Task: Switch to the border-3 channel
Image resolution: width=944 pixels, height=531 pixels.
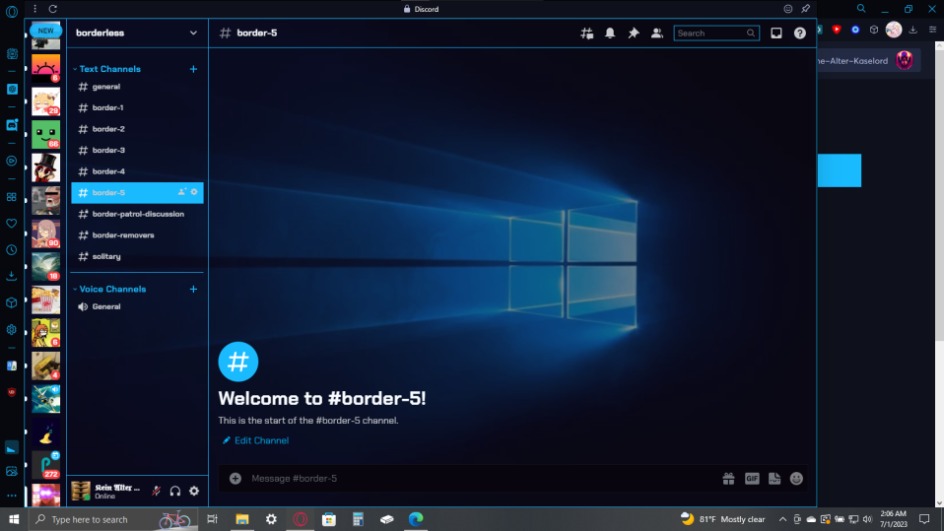Action: pos(108,150)
